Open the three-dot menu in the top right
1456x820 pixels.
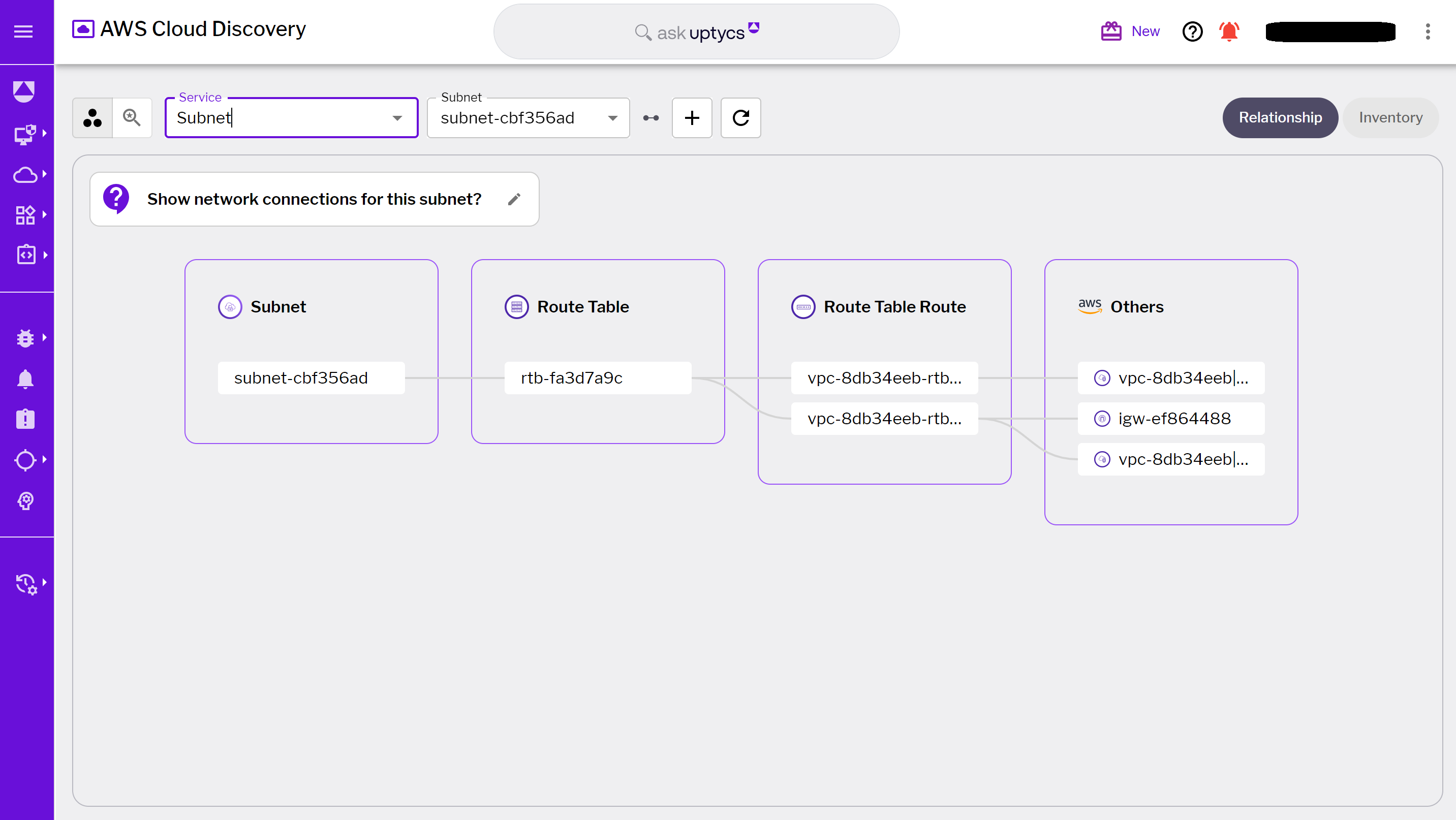tap(1429, 32)
